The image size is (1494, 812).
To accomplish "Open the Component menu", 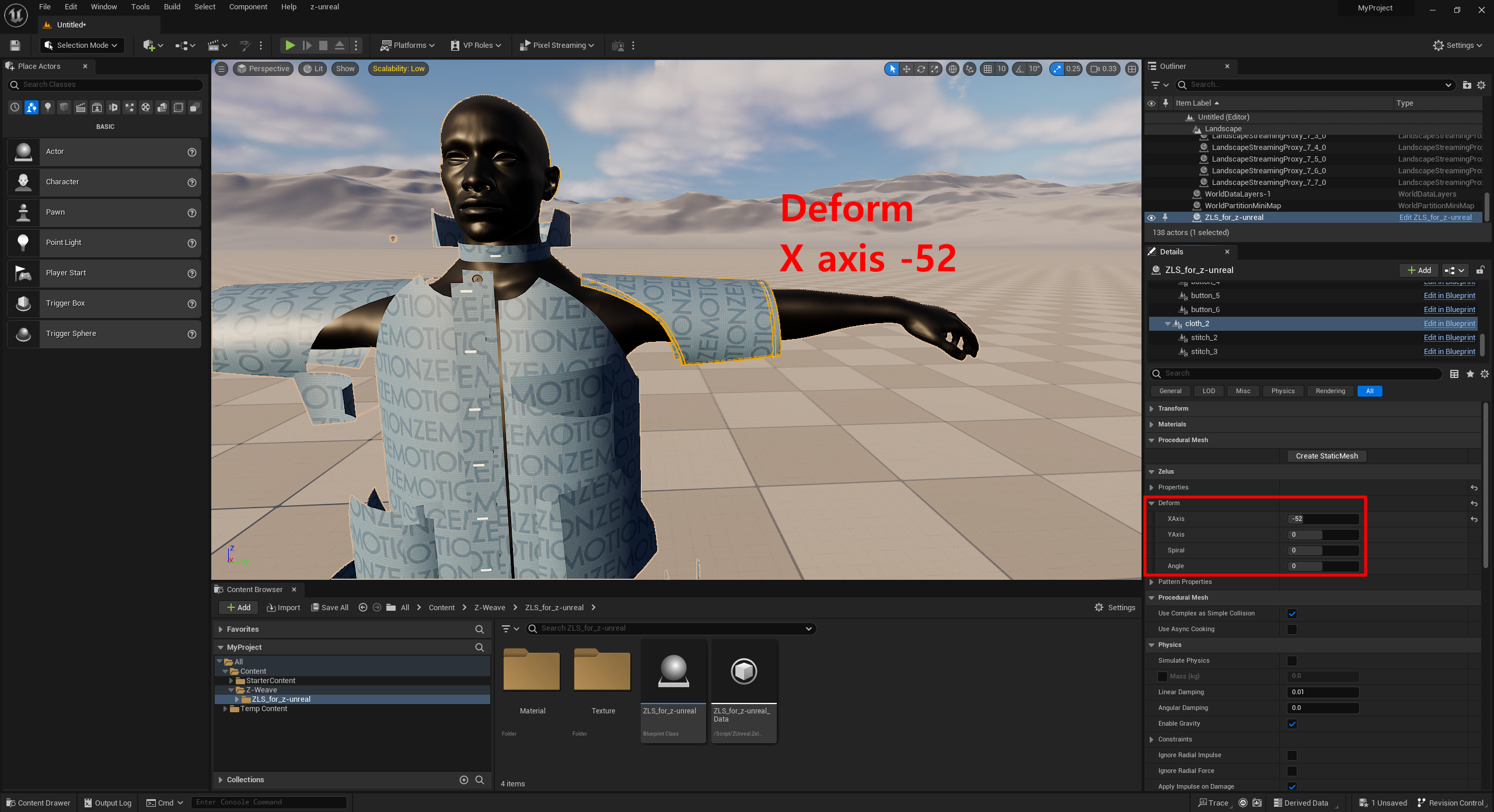I will tap(248, 7).
